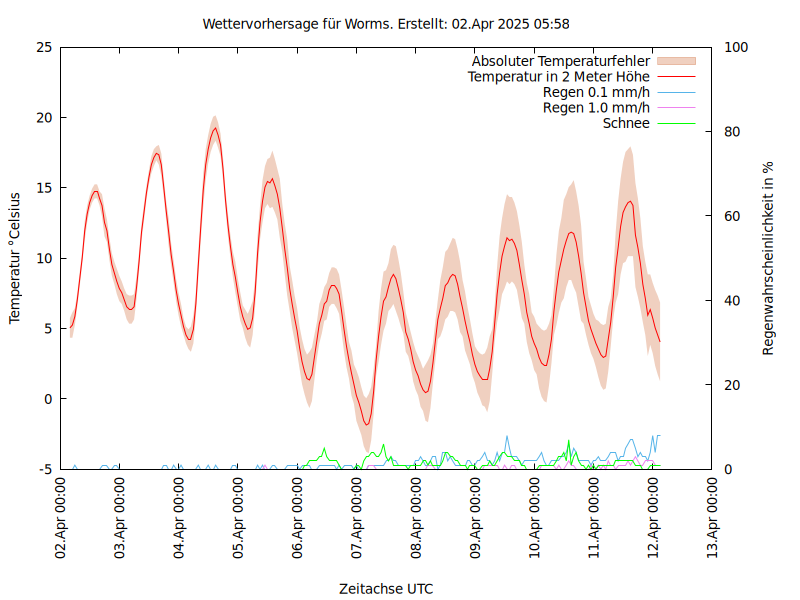Select the "13.Apr 00:00" x-axis tick label
Viewport: 800px width, 600px height.
pos(713,520)
